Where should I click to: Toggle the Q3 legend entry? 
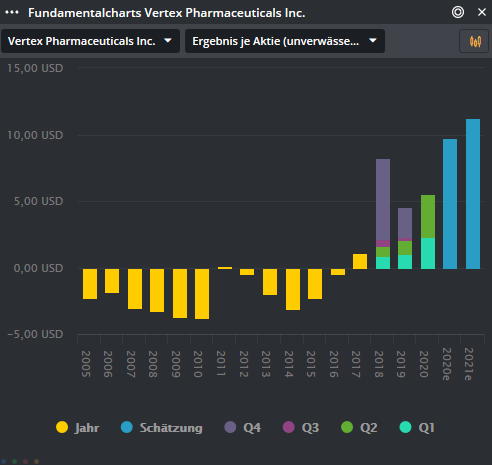(301, 427)
